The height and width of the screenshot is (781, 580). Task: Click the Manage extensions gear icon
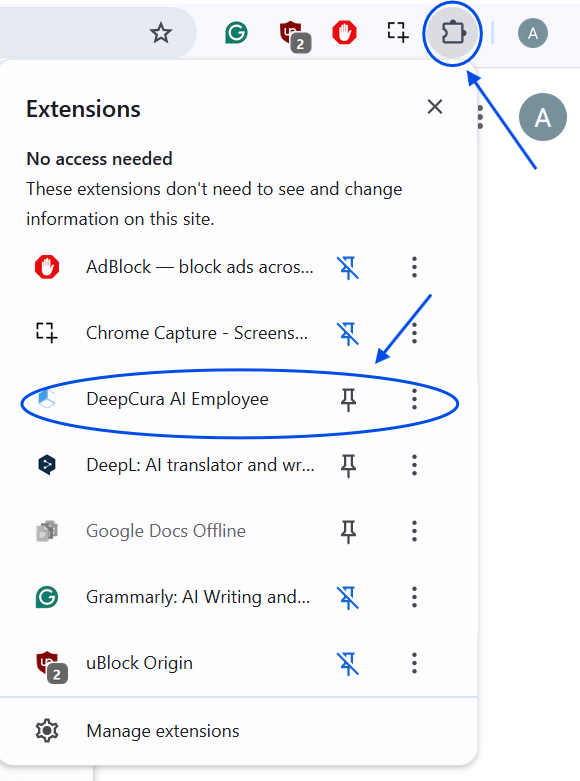(47, 731)
